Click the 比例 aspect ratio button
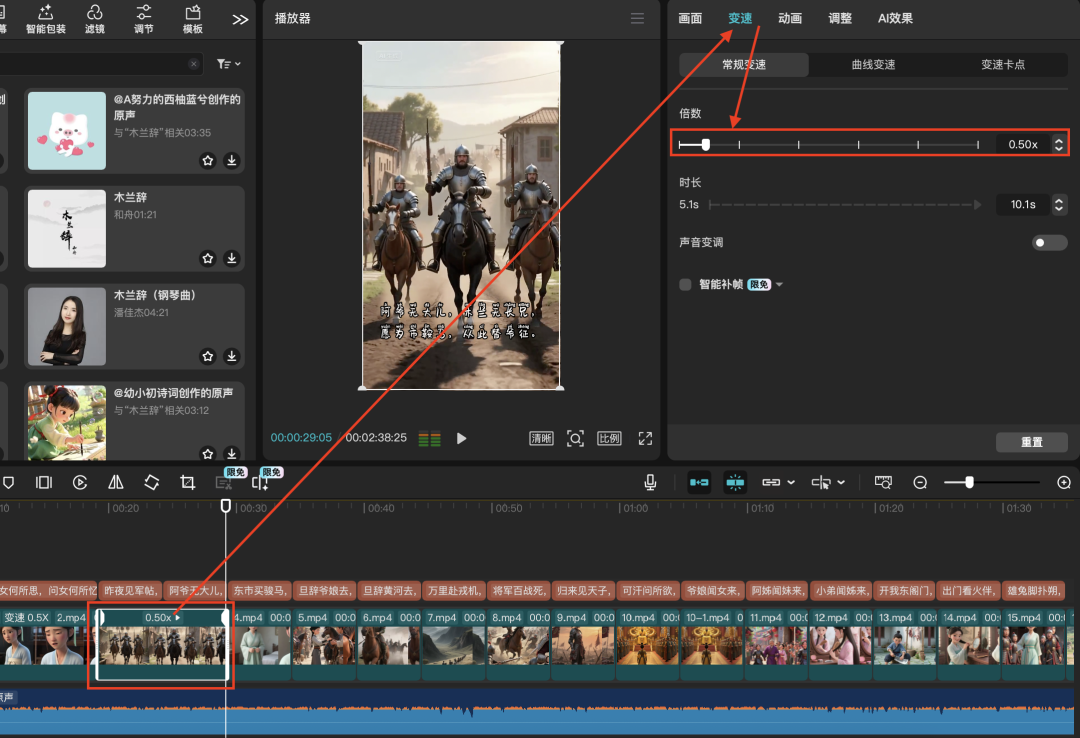Screen dimensions: 1080x738 coord(608,439)
